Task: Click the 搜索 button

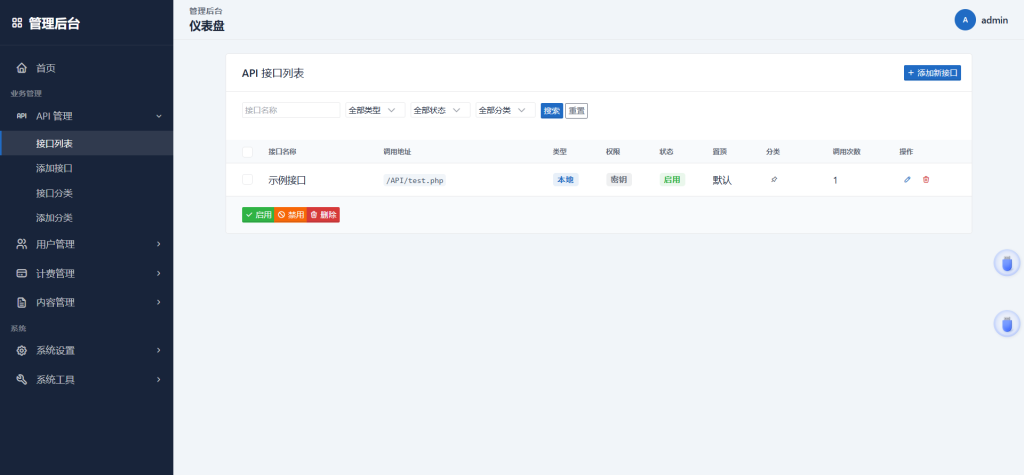Action: click(552, 110)
